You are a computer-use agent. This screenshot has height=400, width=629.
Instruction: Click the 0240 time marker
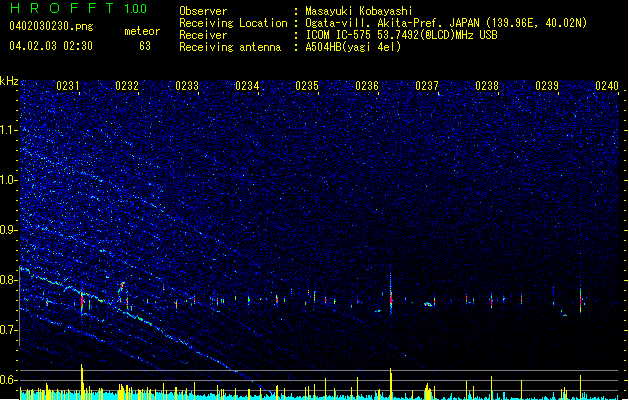(x=607, y=86)
